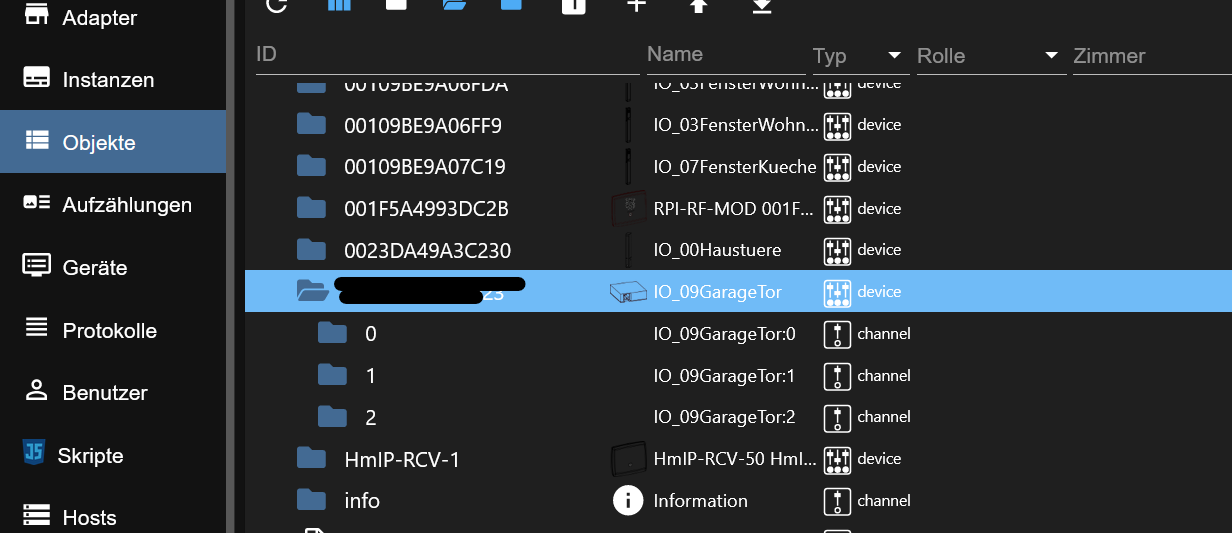Click the HmIP-RCV-50 device thumbnail

628,459
